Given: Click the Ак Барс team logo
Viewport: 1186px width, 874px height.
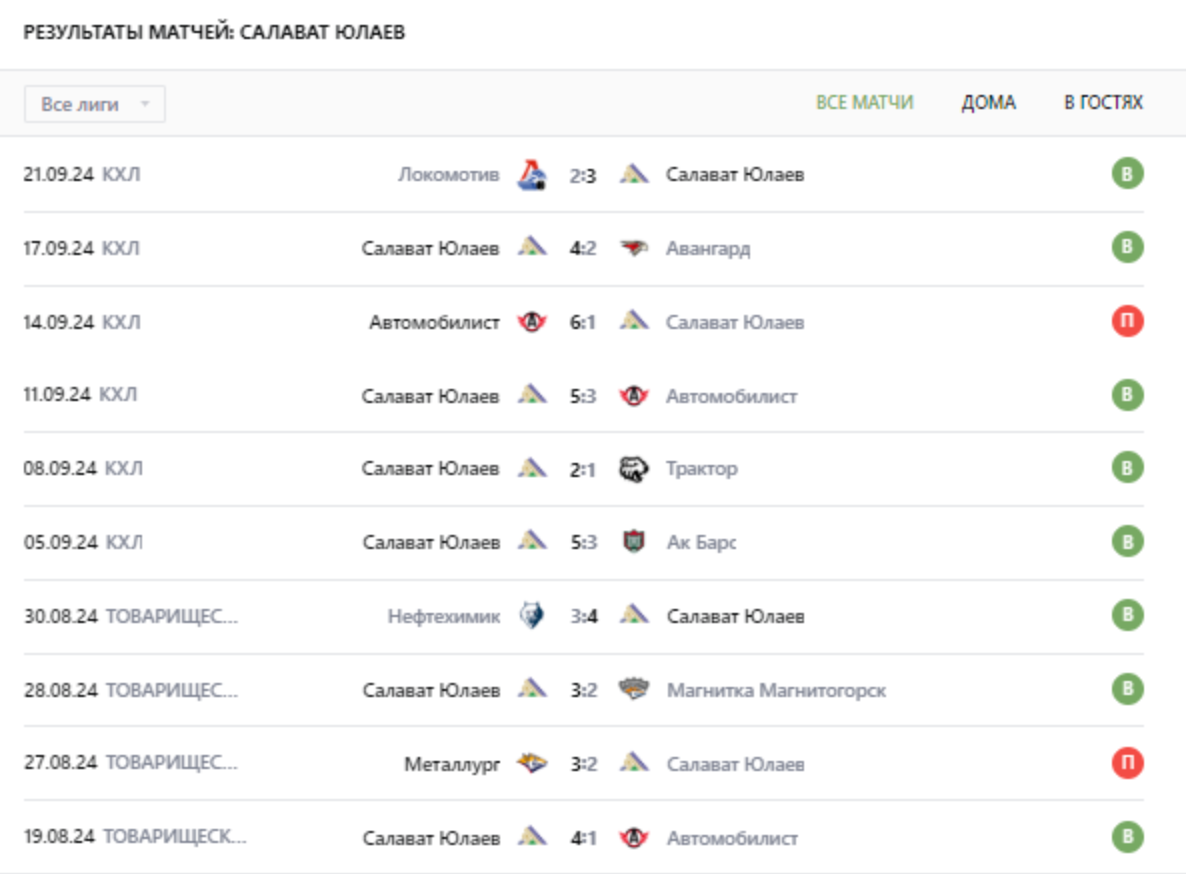Looking at the screenshot, I should tap(633, 543).
